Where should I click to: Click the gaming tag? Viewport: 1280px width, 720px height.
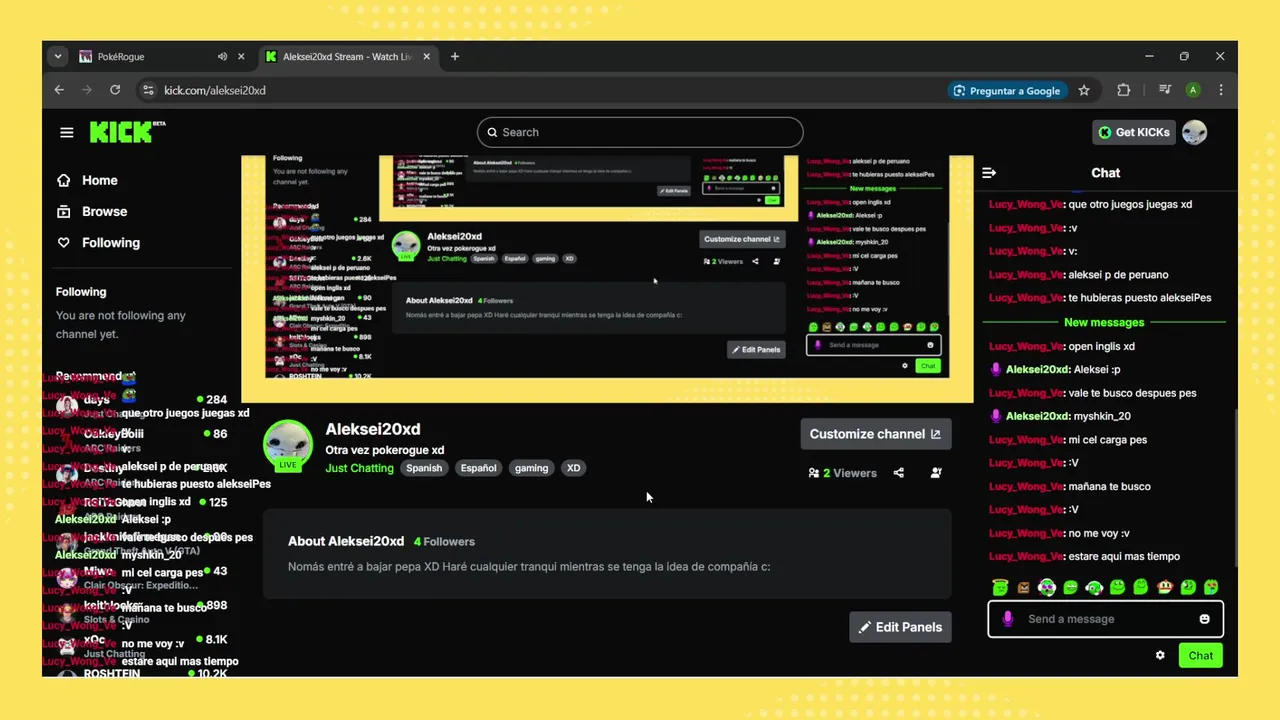tap(531, 468)
